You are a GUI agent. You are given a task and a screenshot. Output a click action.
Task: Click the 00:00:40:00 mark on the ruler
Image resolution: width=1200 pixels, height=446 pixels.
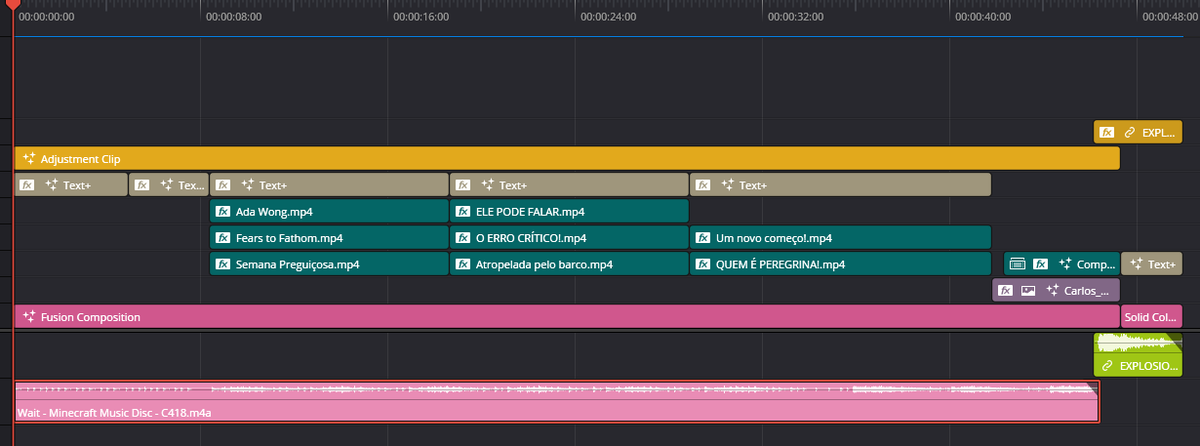pyautogui.click(x=983, y=17)
